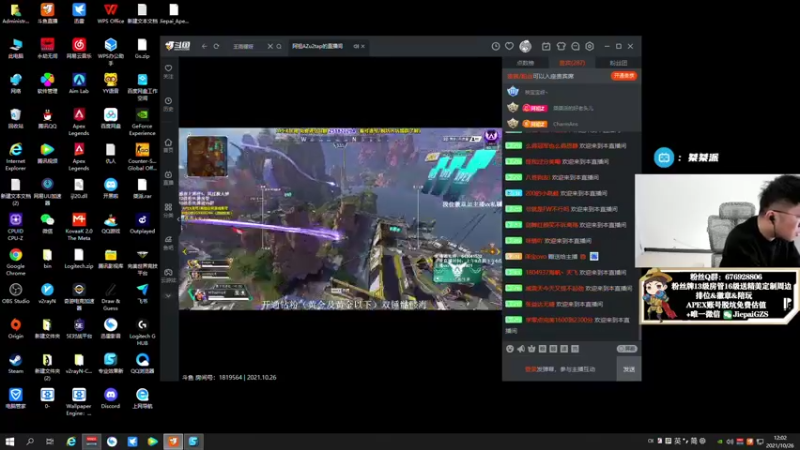The height and width of the screenshot is (450, 800).
Task: Click the search text field in Douyu title bar
Action: pos(247,46)
